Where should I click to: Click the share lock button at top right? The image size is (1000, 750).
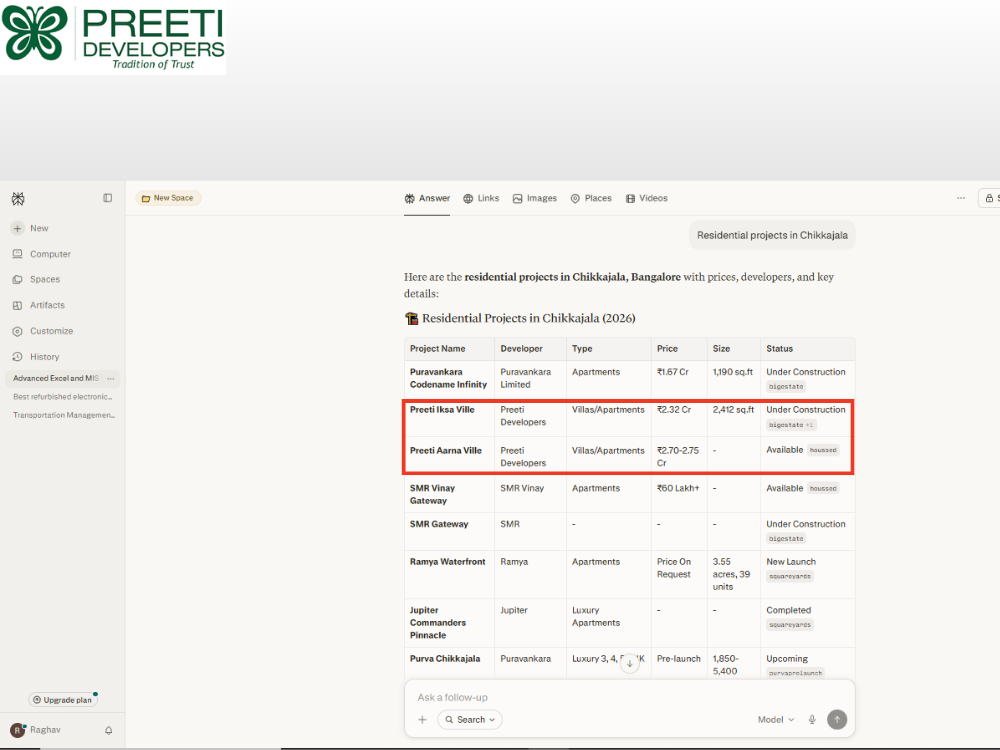point(989,198)
